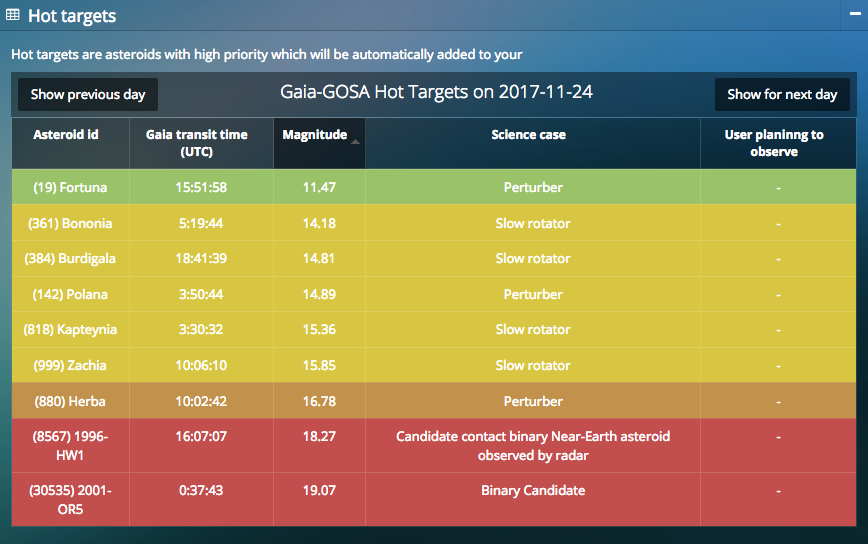This screenshot has width=868, height=544.
Task: Select asteroid (142) Polana
Action: 70,294
